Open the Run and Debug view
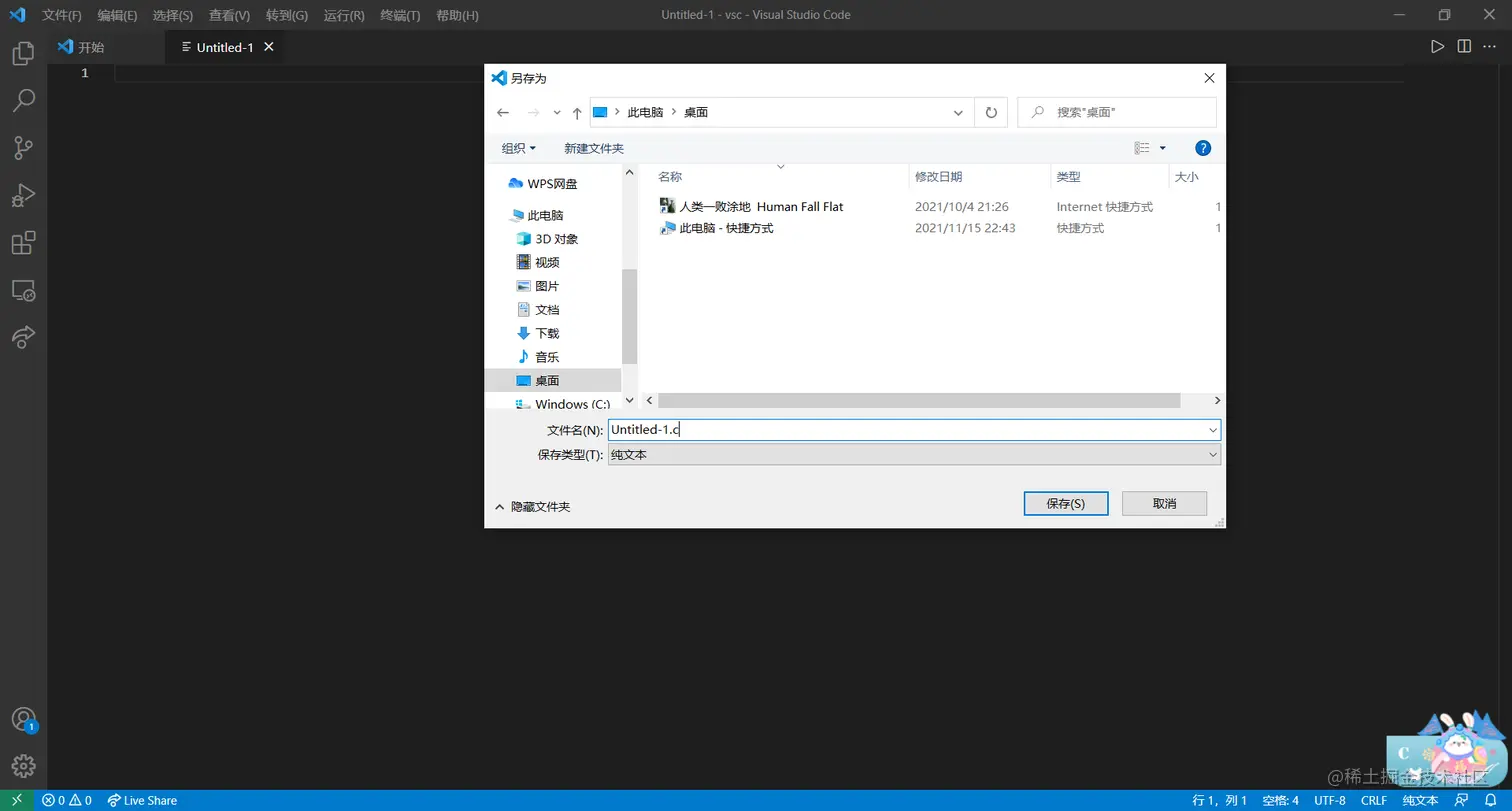The width and height of the screenshot is (1512, 811). (x=23, y=195)
